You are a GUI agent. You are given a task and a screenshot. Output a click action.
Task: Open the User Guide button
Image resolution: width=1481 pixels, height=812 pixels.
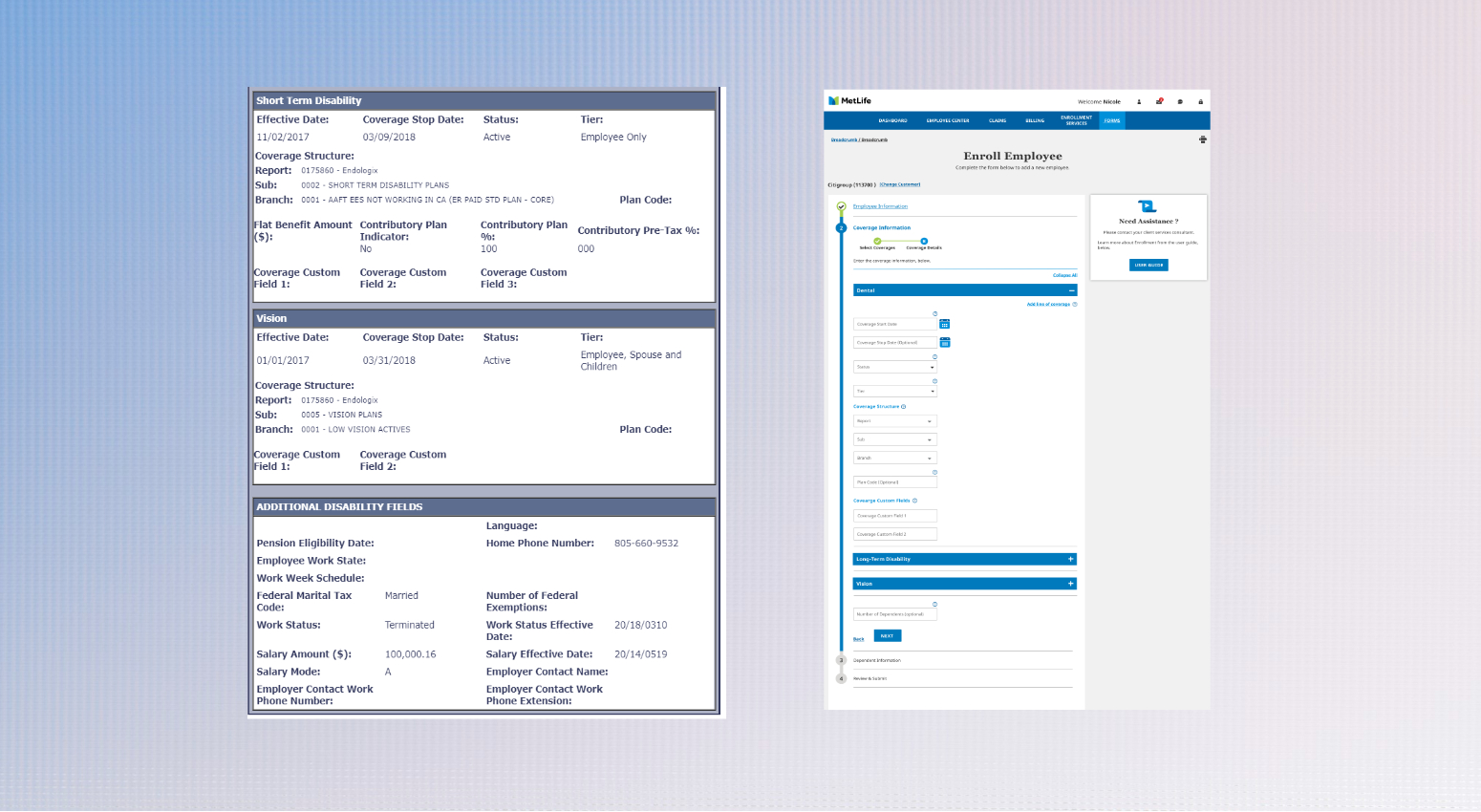[1148, 265]
